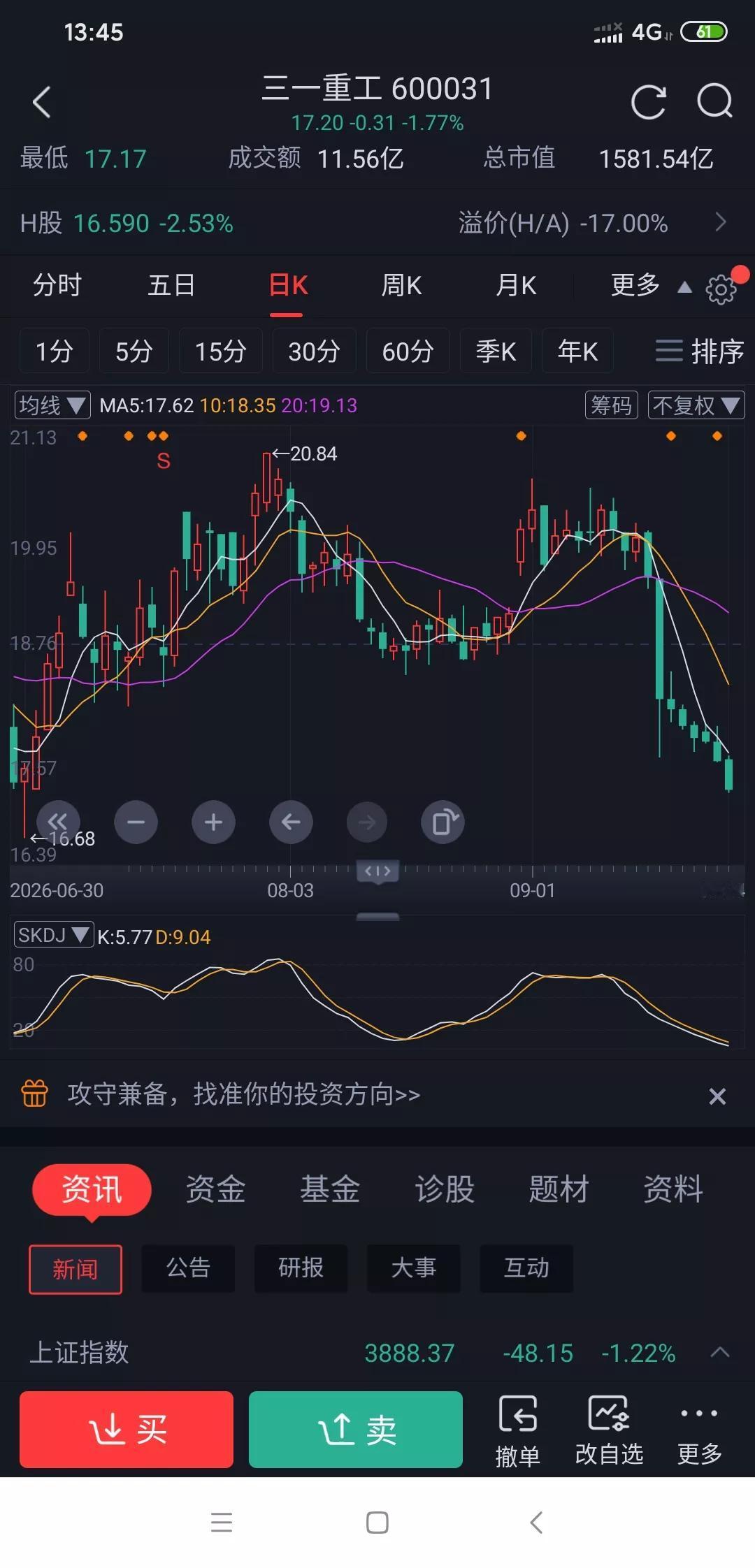Rotate chart to landscape view
Image resolution: width=755 pixels, height=1568 pixels.
443,822
